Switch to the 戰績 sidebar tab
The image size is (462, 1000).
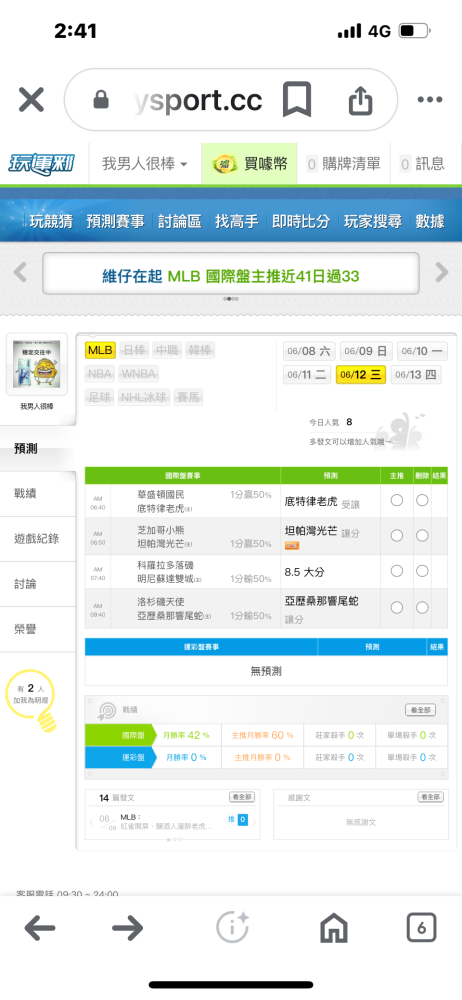pos(38,494)
